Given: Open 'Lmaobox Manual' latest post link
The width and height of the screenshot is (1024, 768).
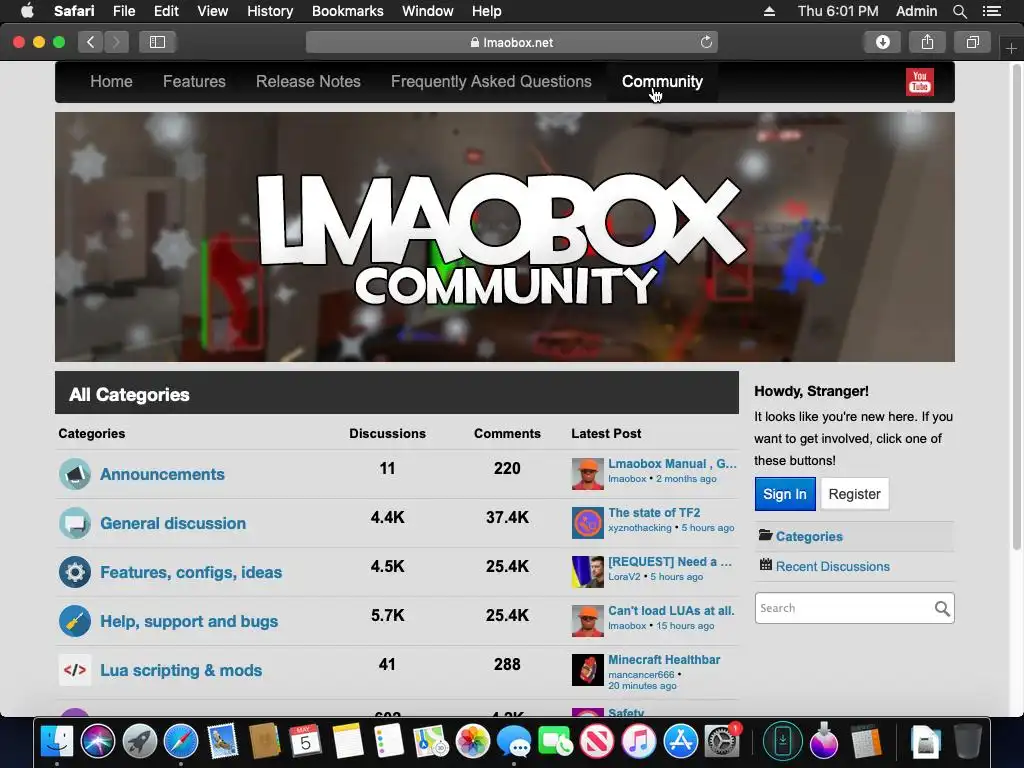Looking at the screenshot, I should point(672,464).
